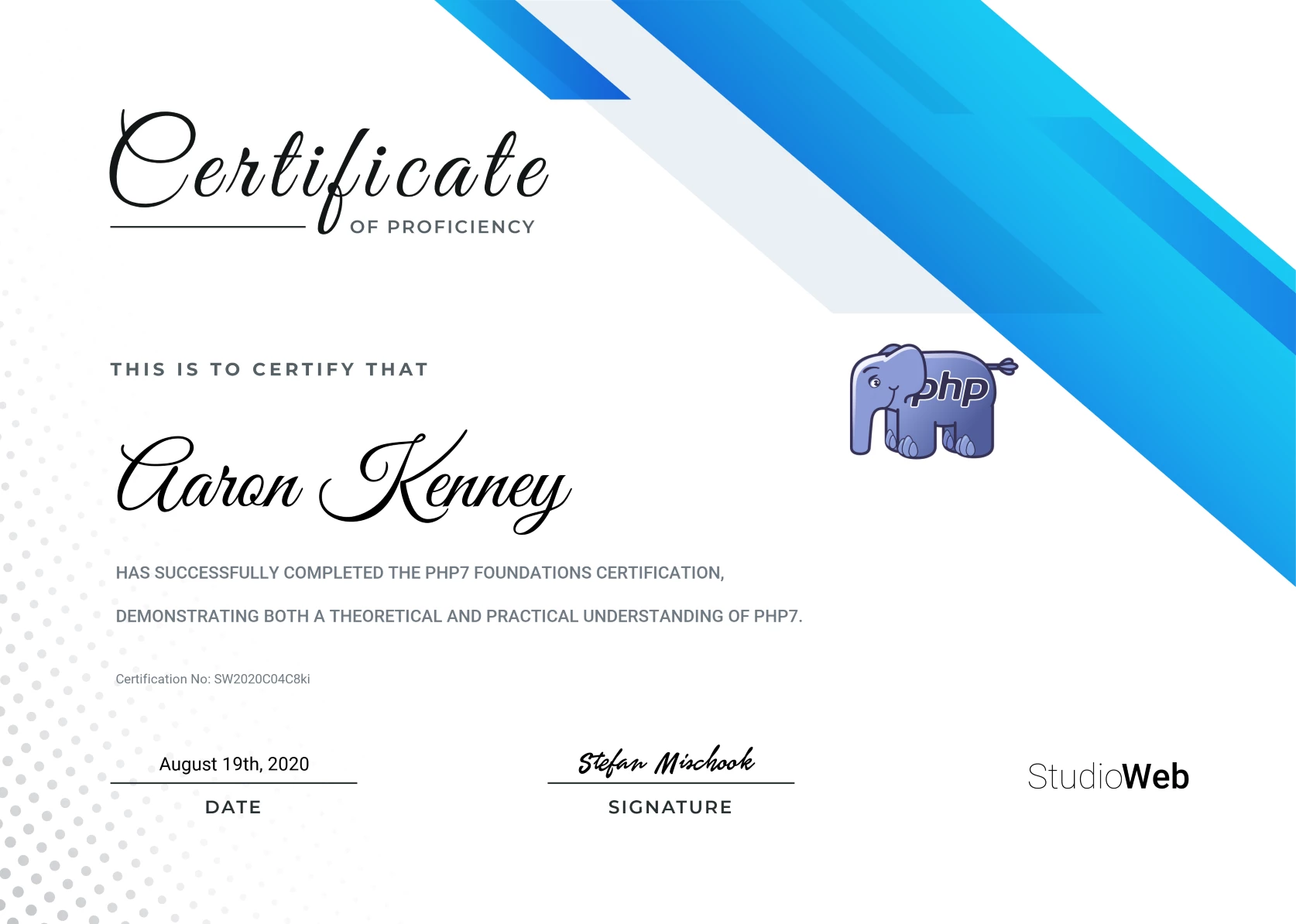This screenshot has height=924, width=1296.
Task: Click the 'SIGNATURE' label
Action: point(670,807)
